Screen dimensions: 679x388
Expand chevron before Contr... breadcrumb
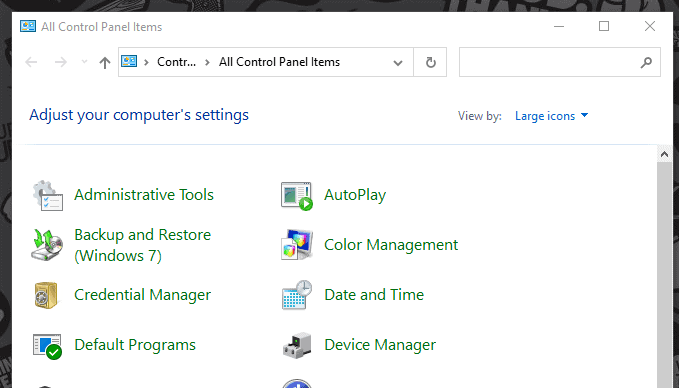pyautogui.click(x=146, y=62)
